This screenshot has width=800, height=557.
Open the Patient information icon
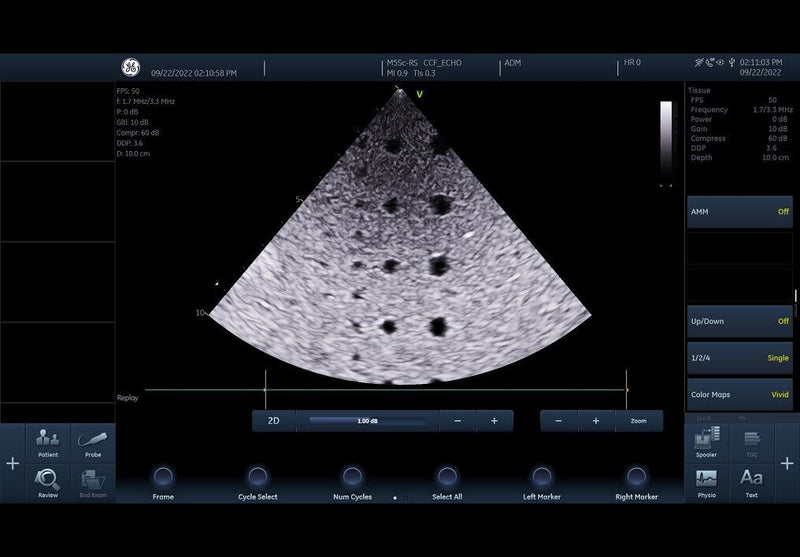(x=47, y=441)
